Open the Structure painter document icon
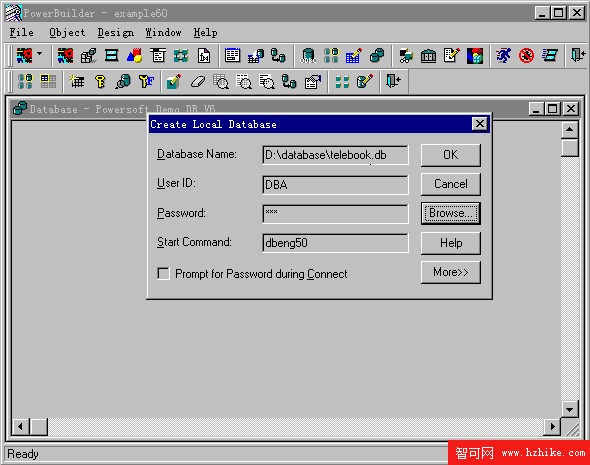Viewport: 590px width, 465px height. (x=158, y=56)
